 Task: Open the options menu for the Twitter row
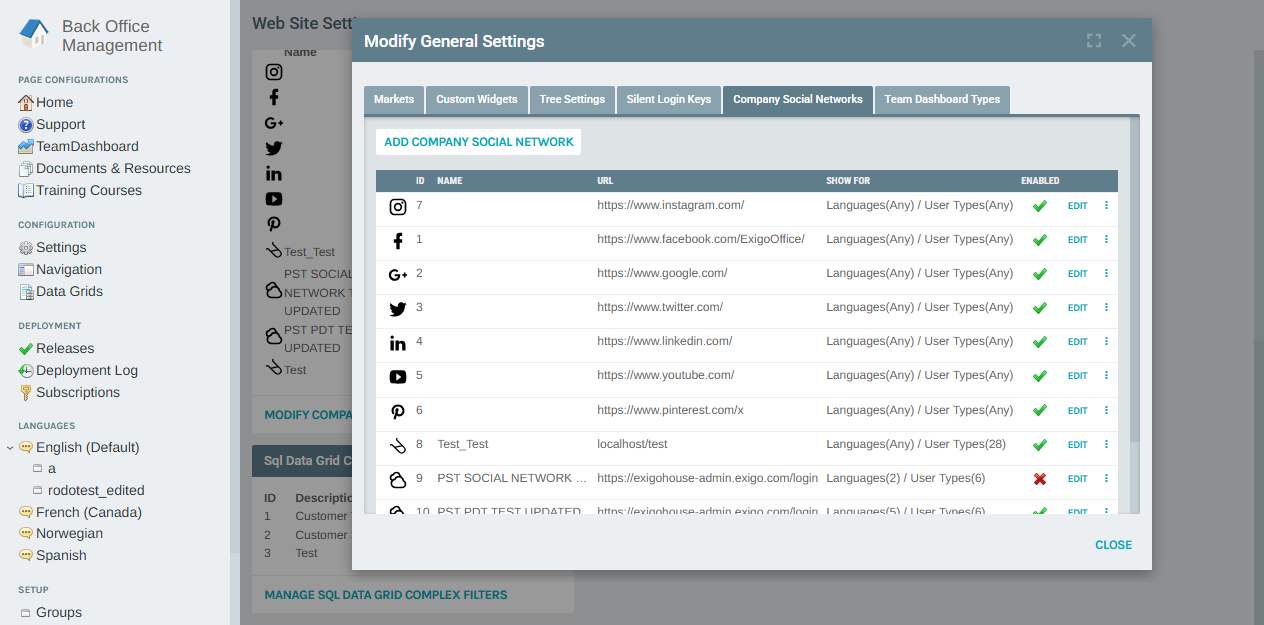1106,308
